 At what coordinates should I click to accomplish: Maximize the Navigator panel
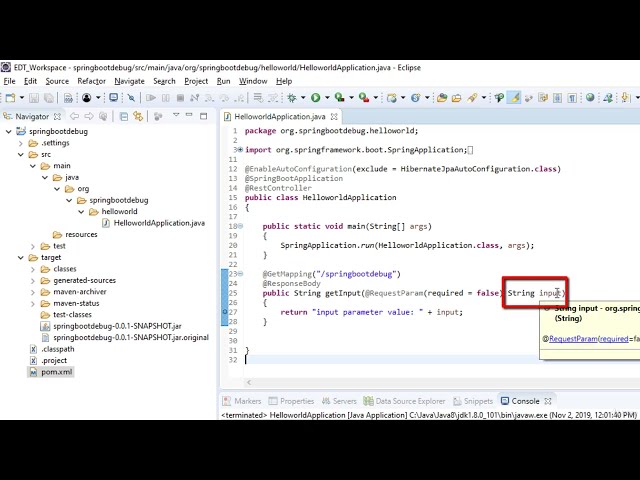click(203, 116)
